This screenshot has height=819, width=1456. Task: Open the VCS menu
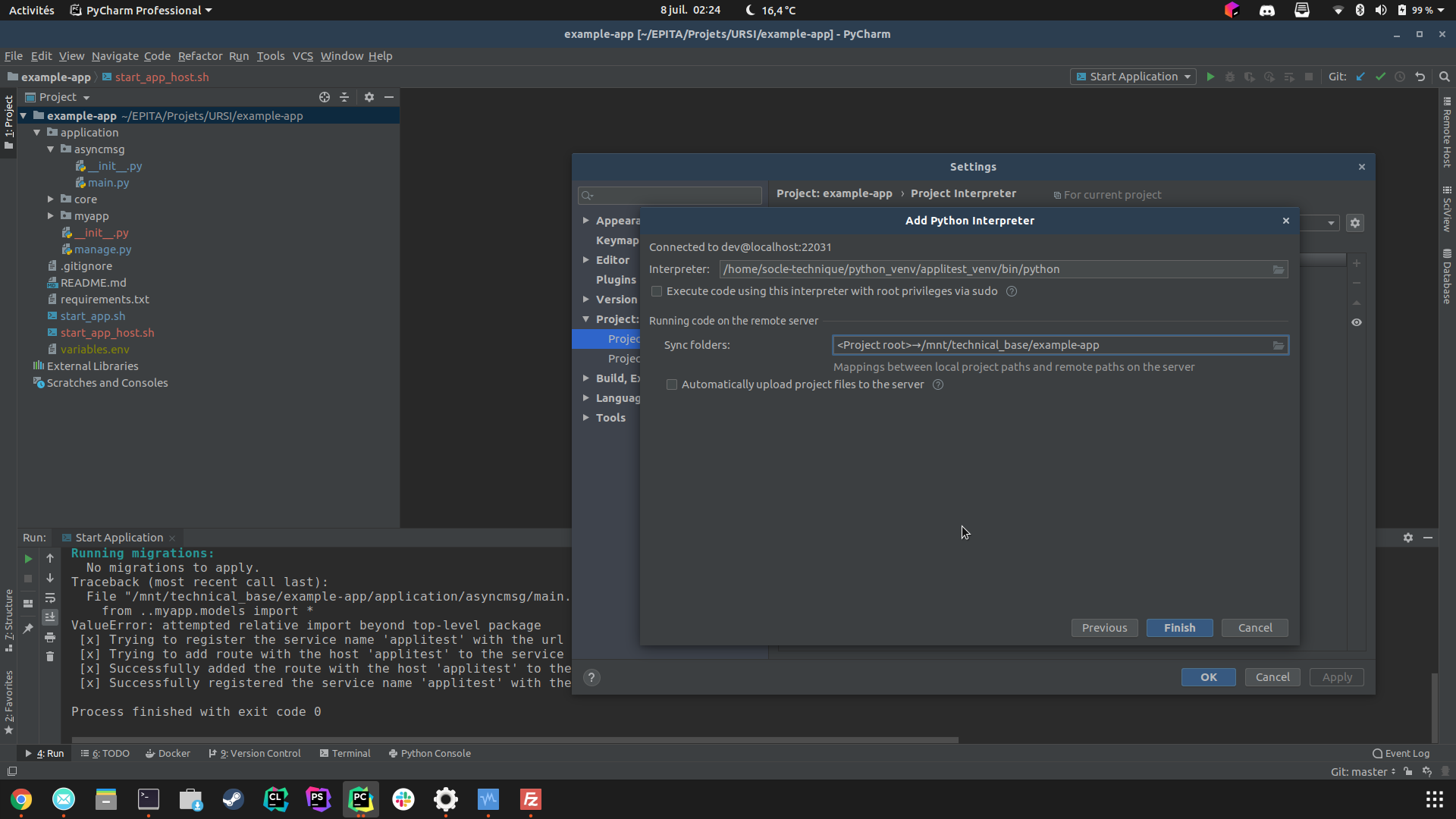pos(303,56)
